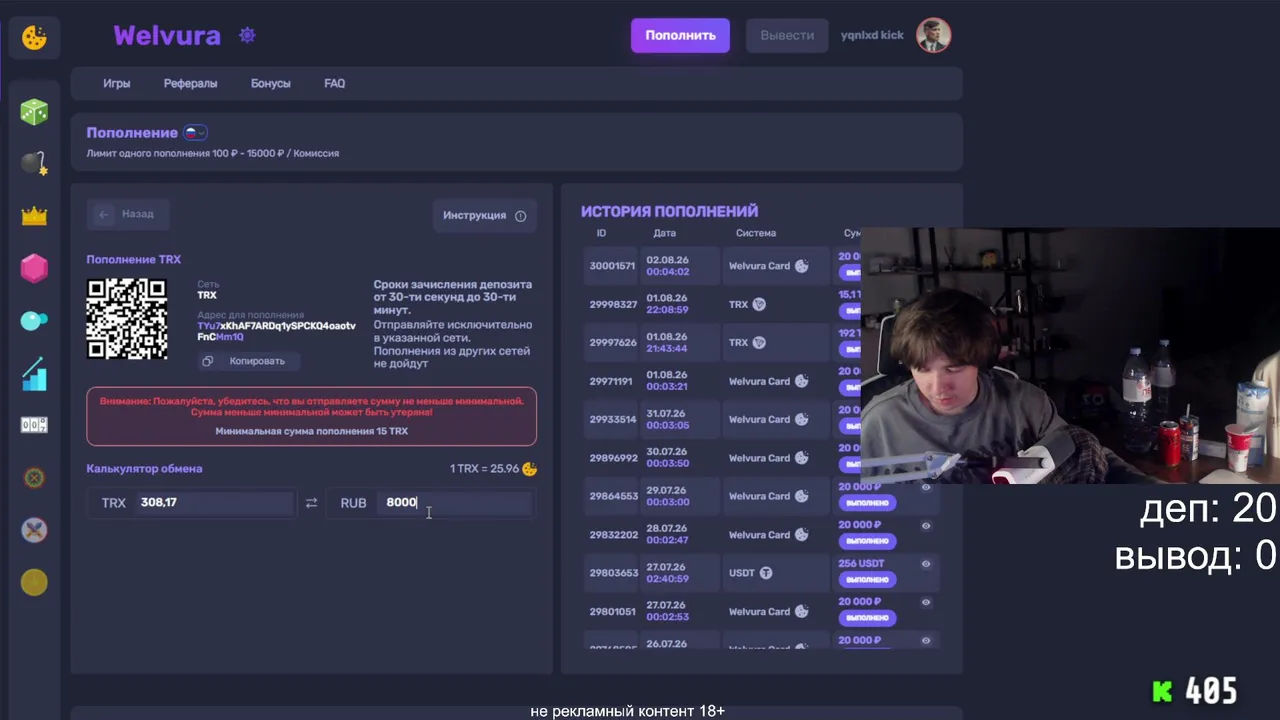The image size is (1280, 720).
Task: Click the TRX deposit address text
Action: click(x=276, y=332)
